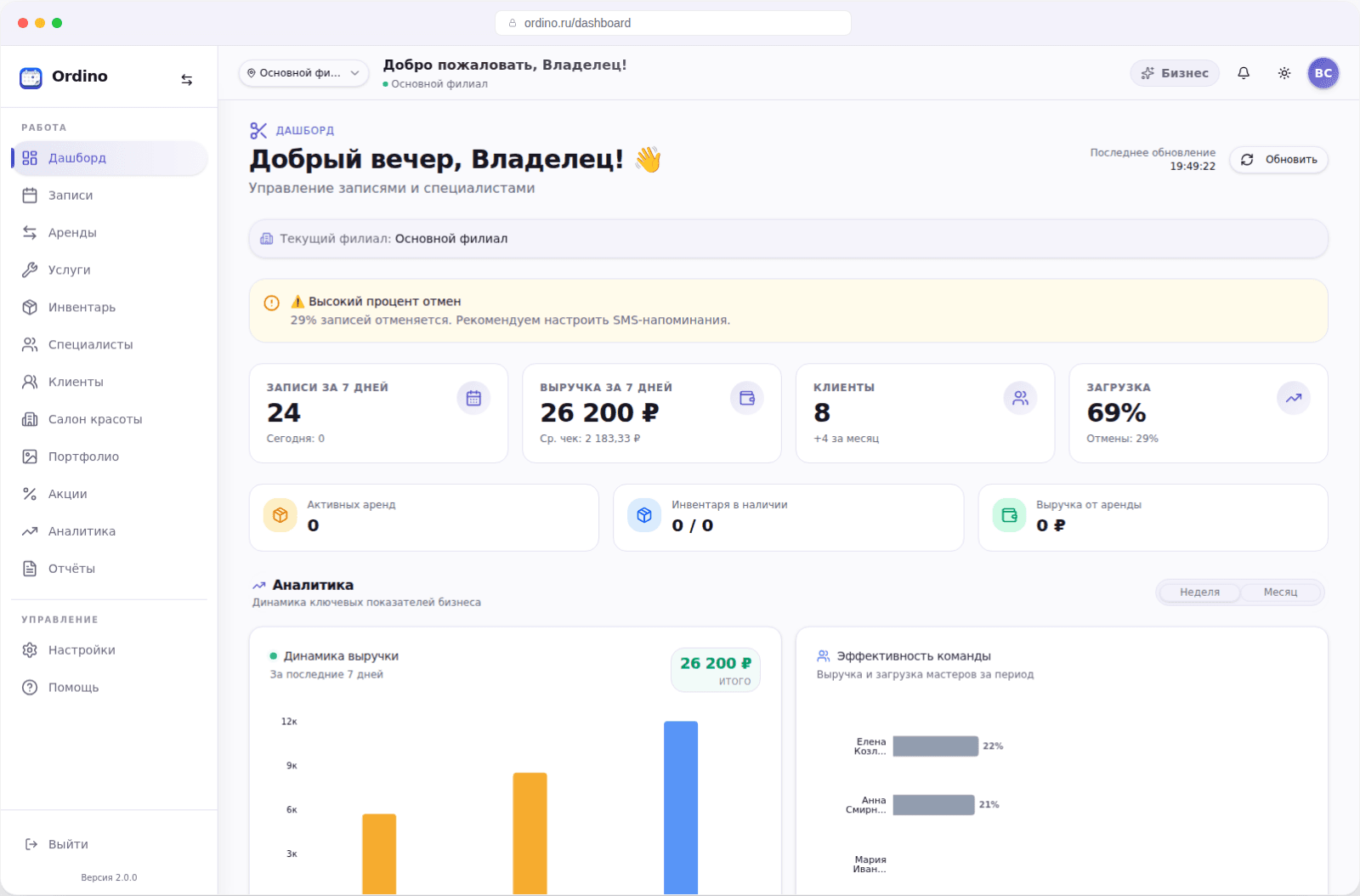Click the Выручка от аренды wallet icon
This screenshot has width=1360, height=896.
point(1009,515)
